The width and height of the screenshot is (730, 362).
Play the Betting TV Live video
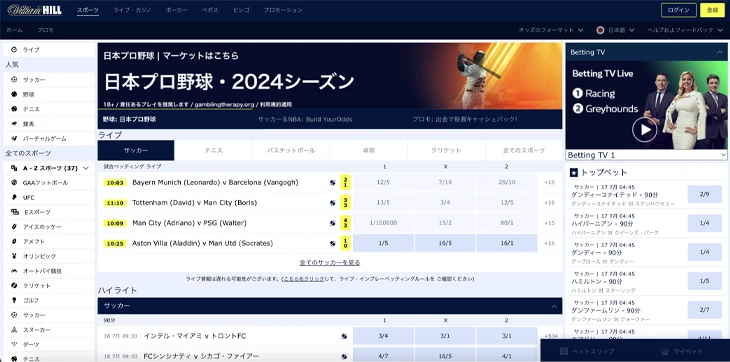[644, 130]
